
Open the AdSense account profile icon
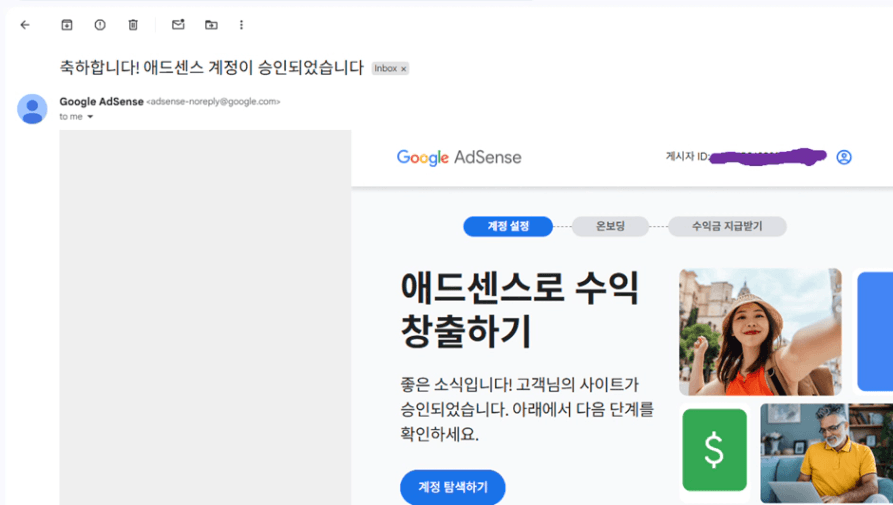pos(843,157)
